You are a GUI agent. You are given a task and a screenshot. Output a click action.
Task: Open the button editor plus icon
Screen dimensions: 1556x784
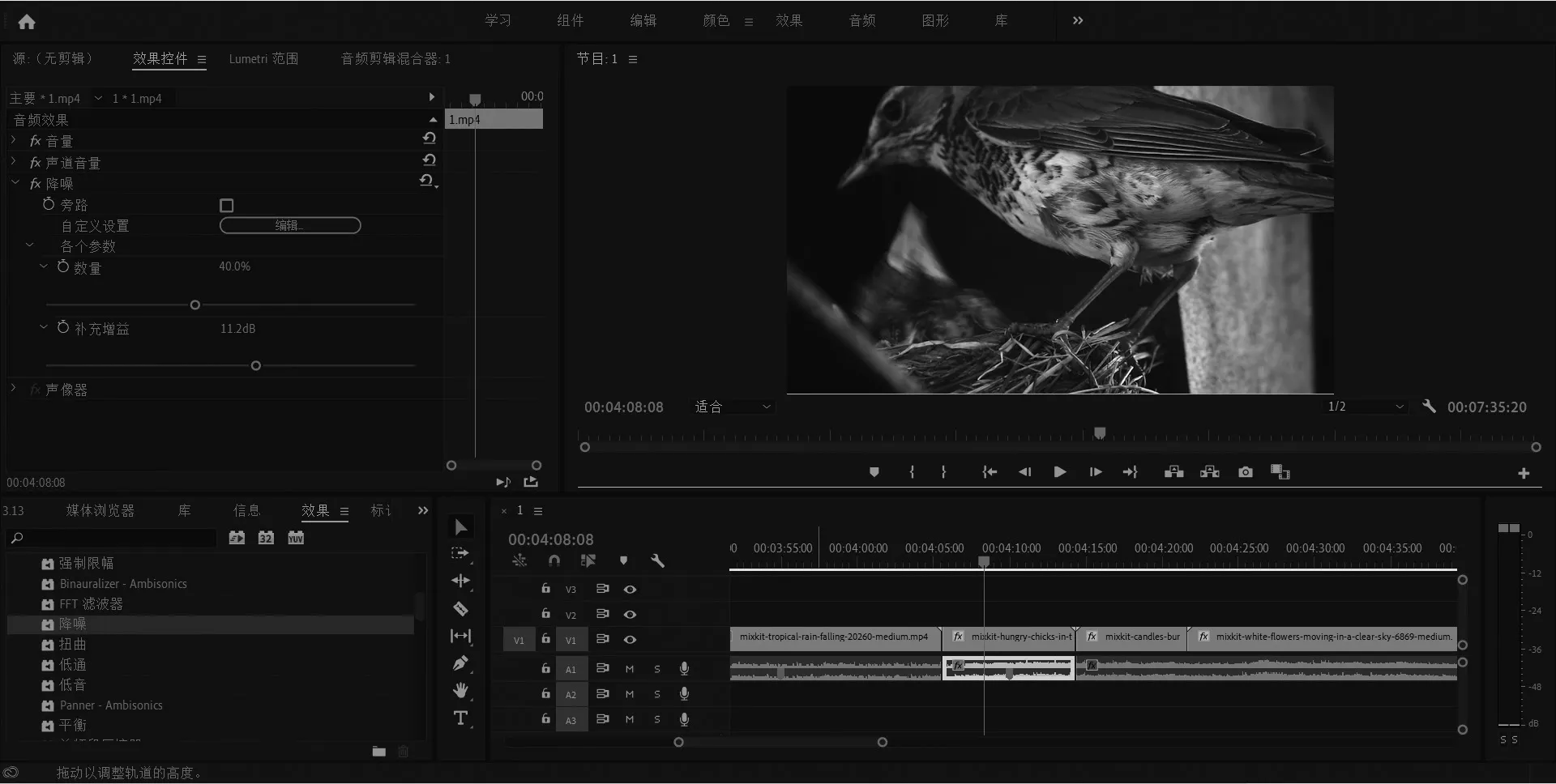[1524, 474]
